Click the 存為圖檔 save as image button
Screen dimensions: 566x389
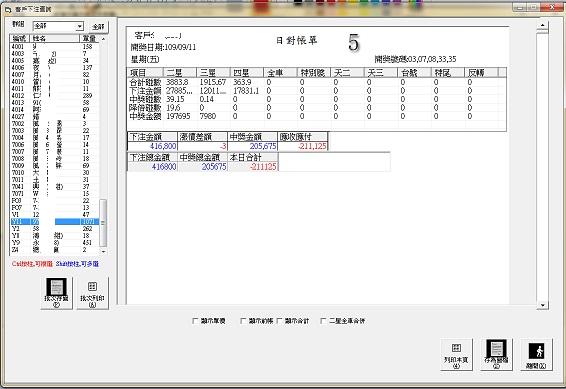click(x=496, y=354)
